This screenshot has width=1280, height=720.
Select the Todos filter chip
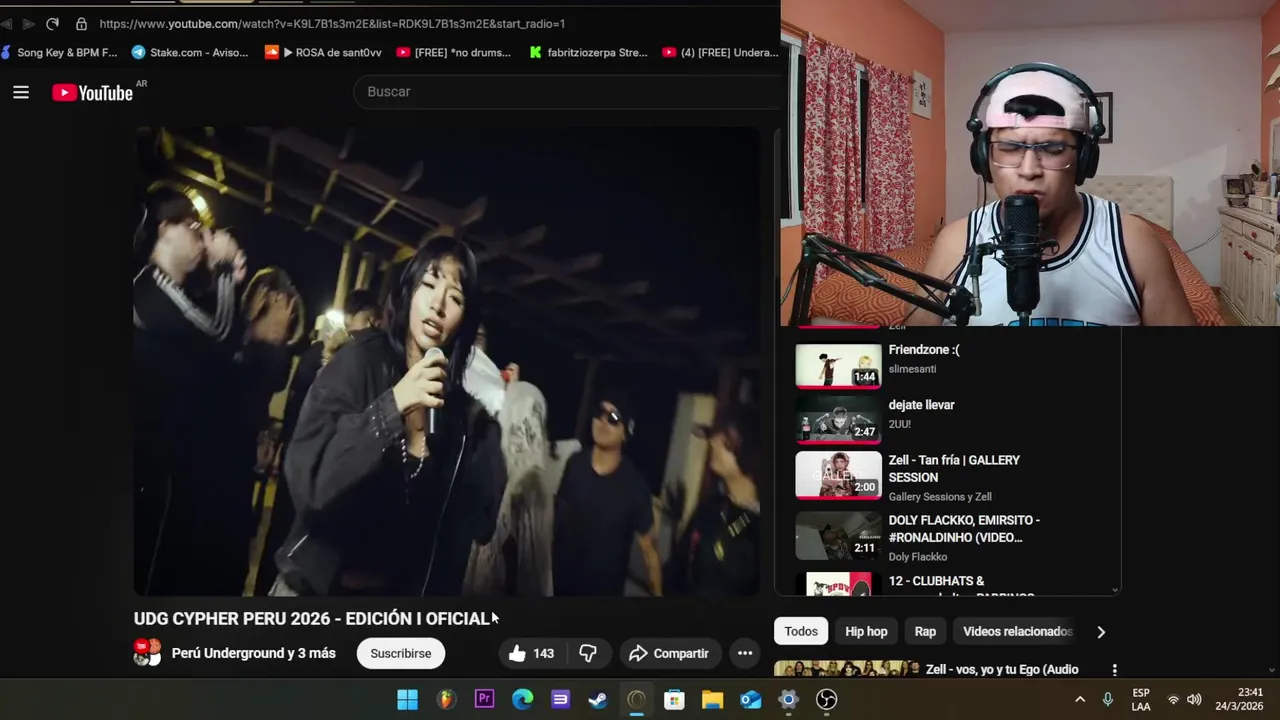coord(801,631)
